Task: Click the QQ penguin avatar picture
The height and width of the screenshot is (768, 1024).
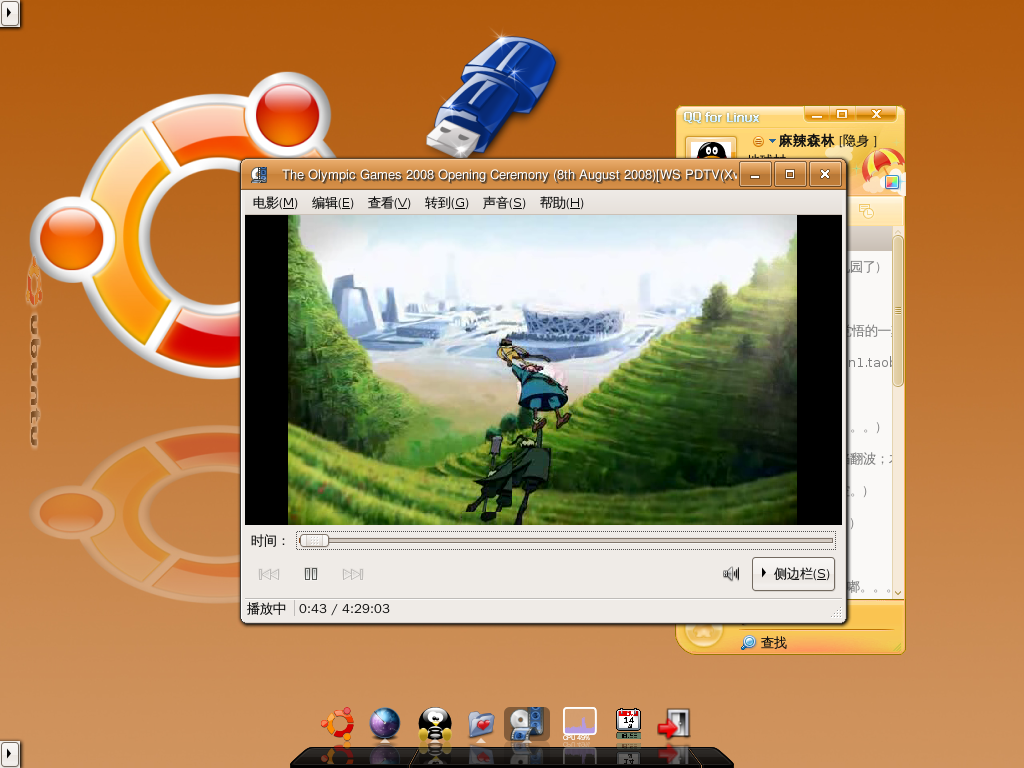Action: (711, 149)
